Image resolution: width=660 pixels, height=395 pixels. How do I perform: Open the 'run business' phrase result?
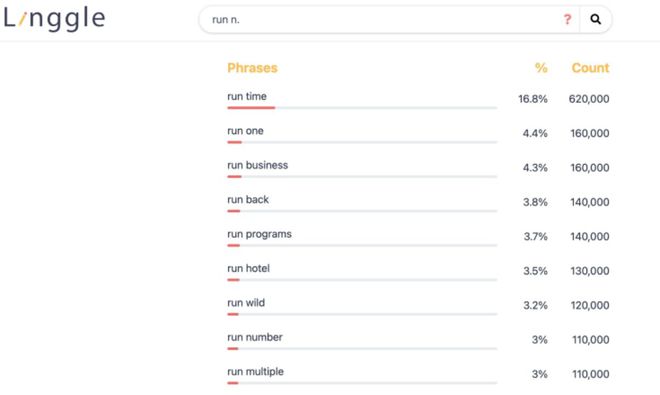point(258,165)
